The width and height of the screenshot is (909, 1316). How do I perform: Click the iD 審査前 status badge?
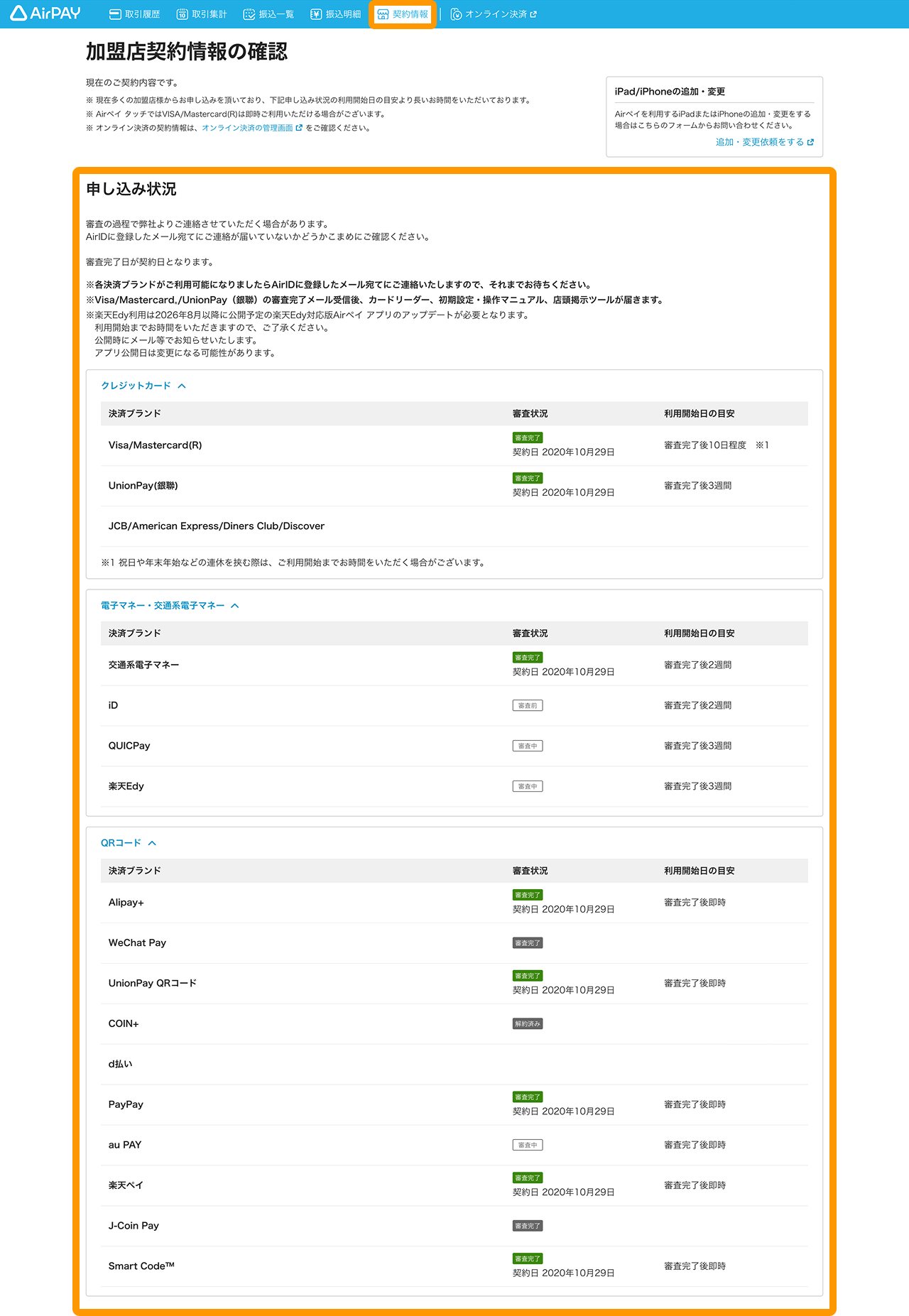(x=528, y=706)
